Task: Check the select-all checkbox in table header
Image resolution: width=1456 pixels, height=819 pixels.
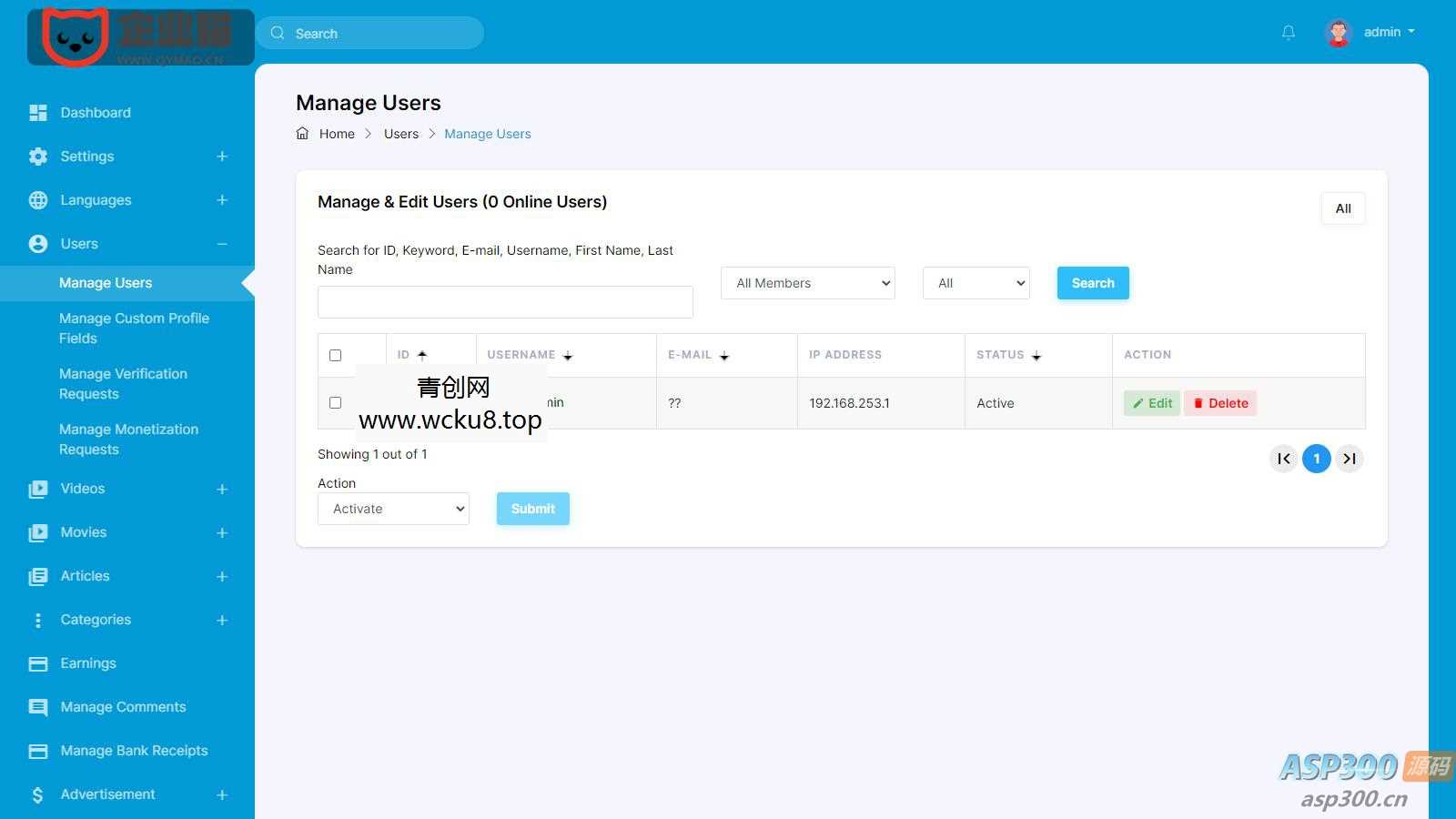Action: click(x=335, y=355)
